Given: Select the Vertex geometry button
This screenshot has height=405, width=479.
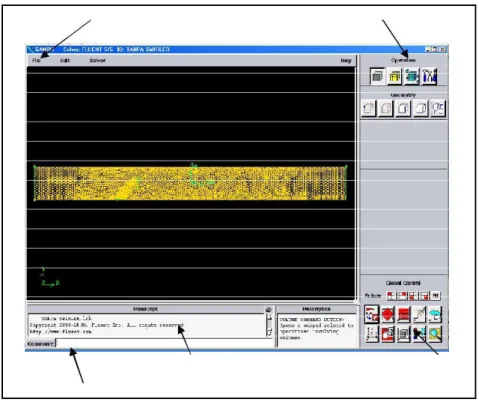Looking at the screenshot, I should 369,109.
